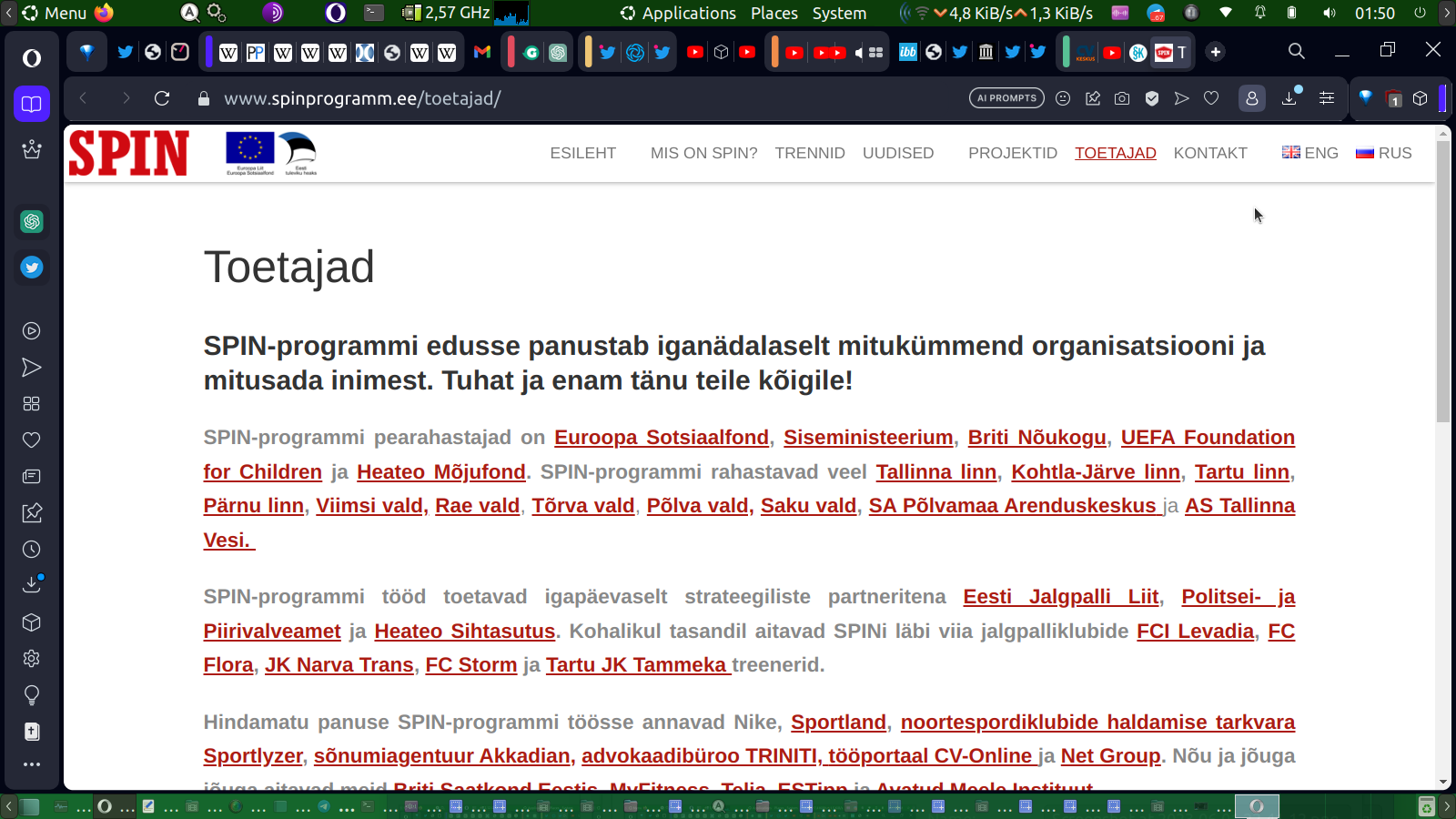The width and height of the screenshot is (1456, 819).
Task: Open ChatGPT in the Opera sidebar
Action: coord(32,221)
